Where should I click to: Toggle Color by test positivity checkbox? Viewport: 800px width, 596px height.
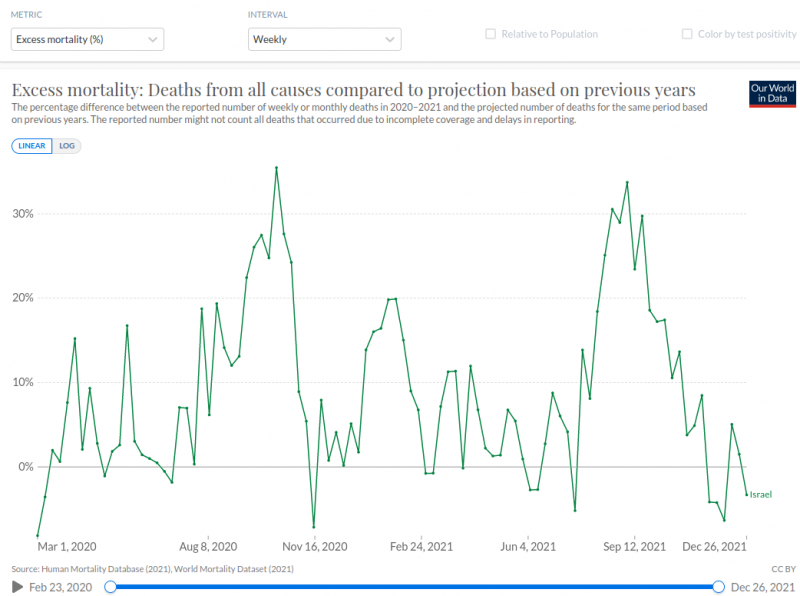(687, 34)
